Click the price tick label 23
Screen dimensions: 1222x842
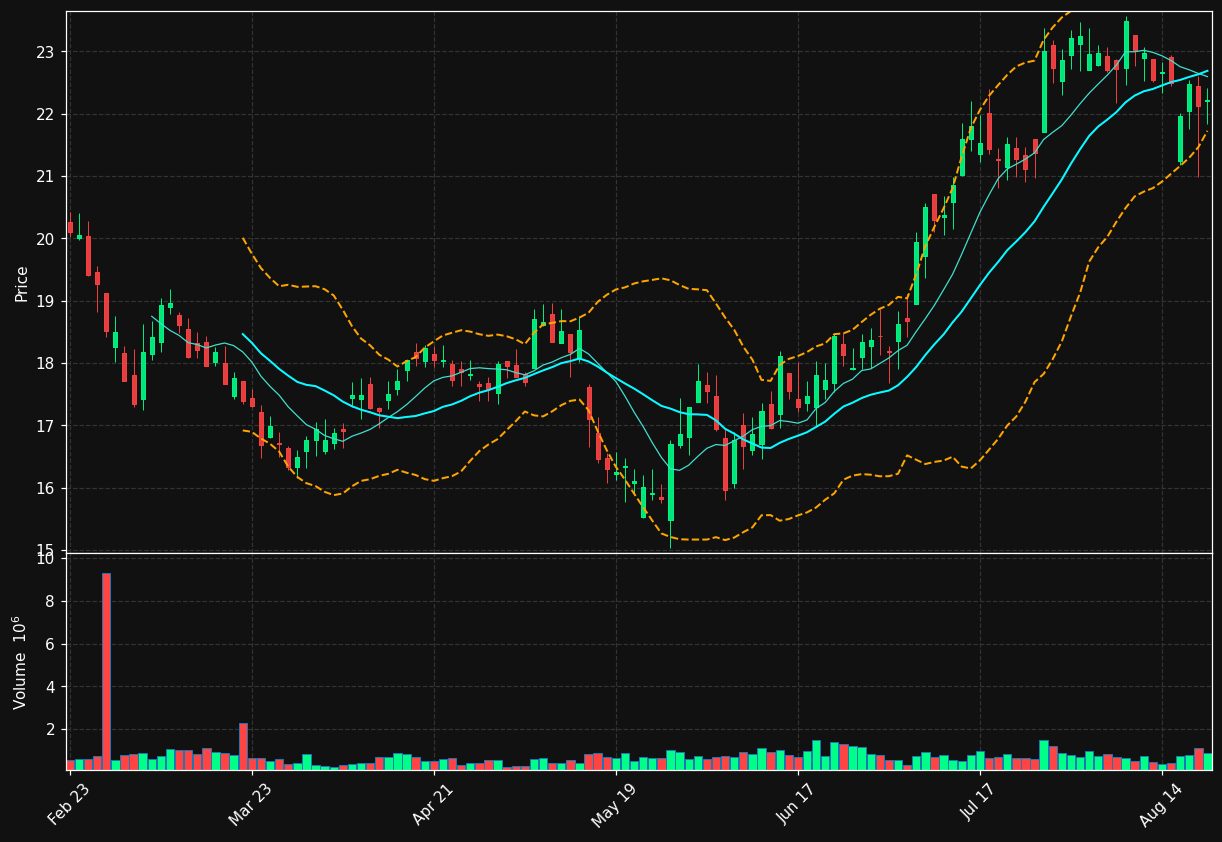tap(47, 52)
